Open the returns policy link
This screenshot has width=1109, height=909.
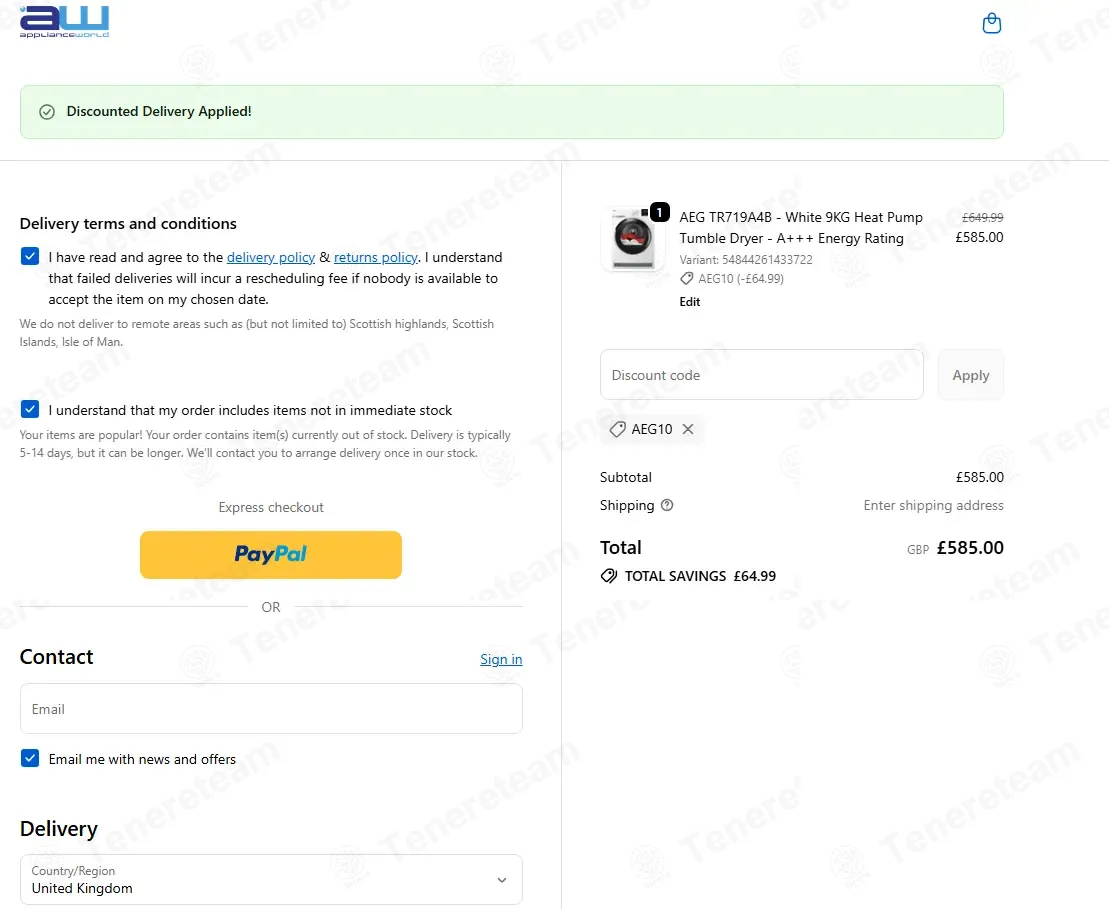pyautogui.click(x=375, y=257)
